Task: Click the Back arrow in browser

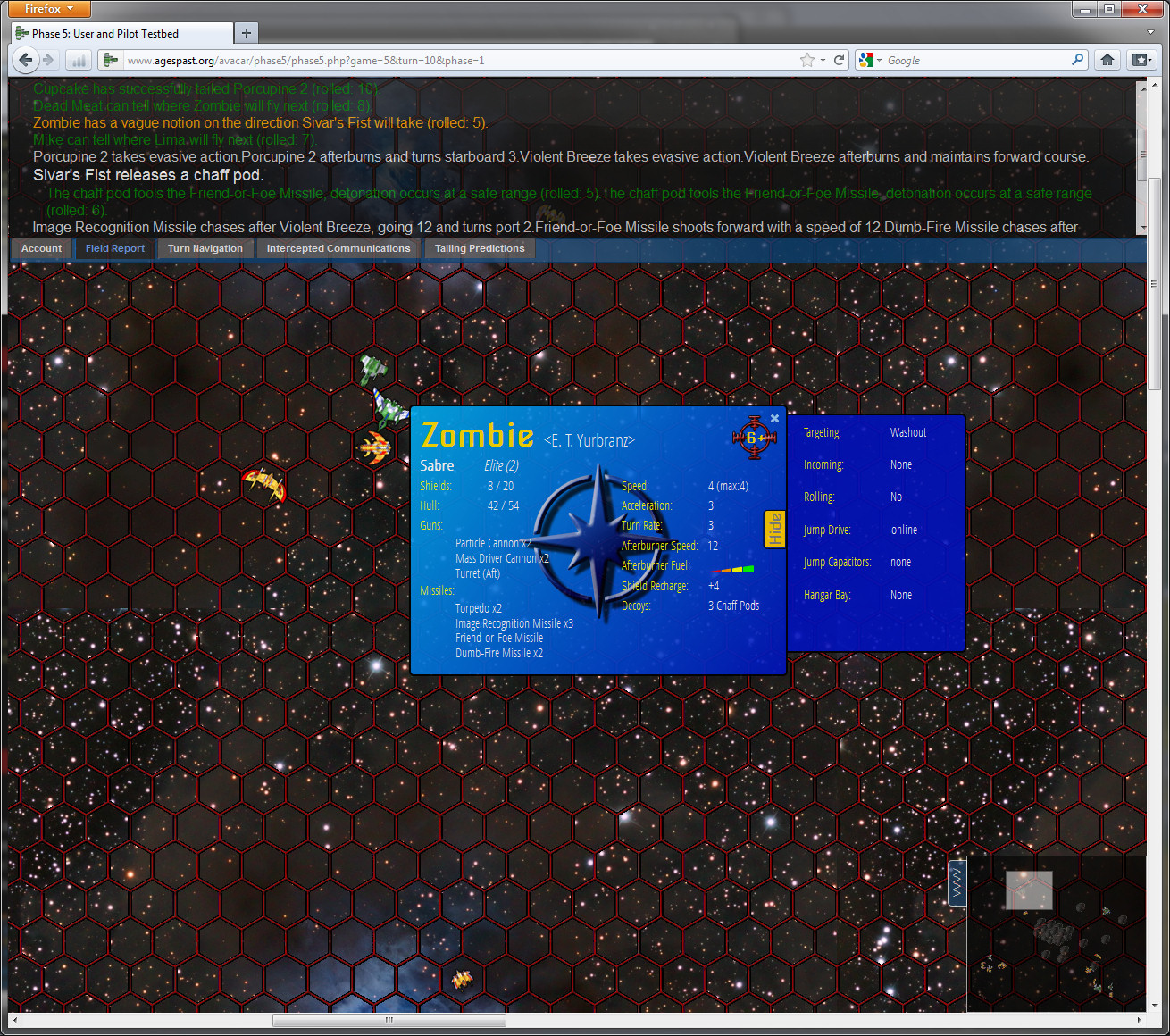Action: [x=26, y=60]
